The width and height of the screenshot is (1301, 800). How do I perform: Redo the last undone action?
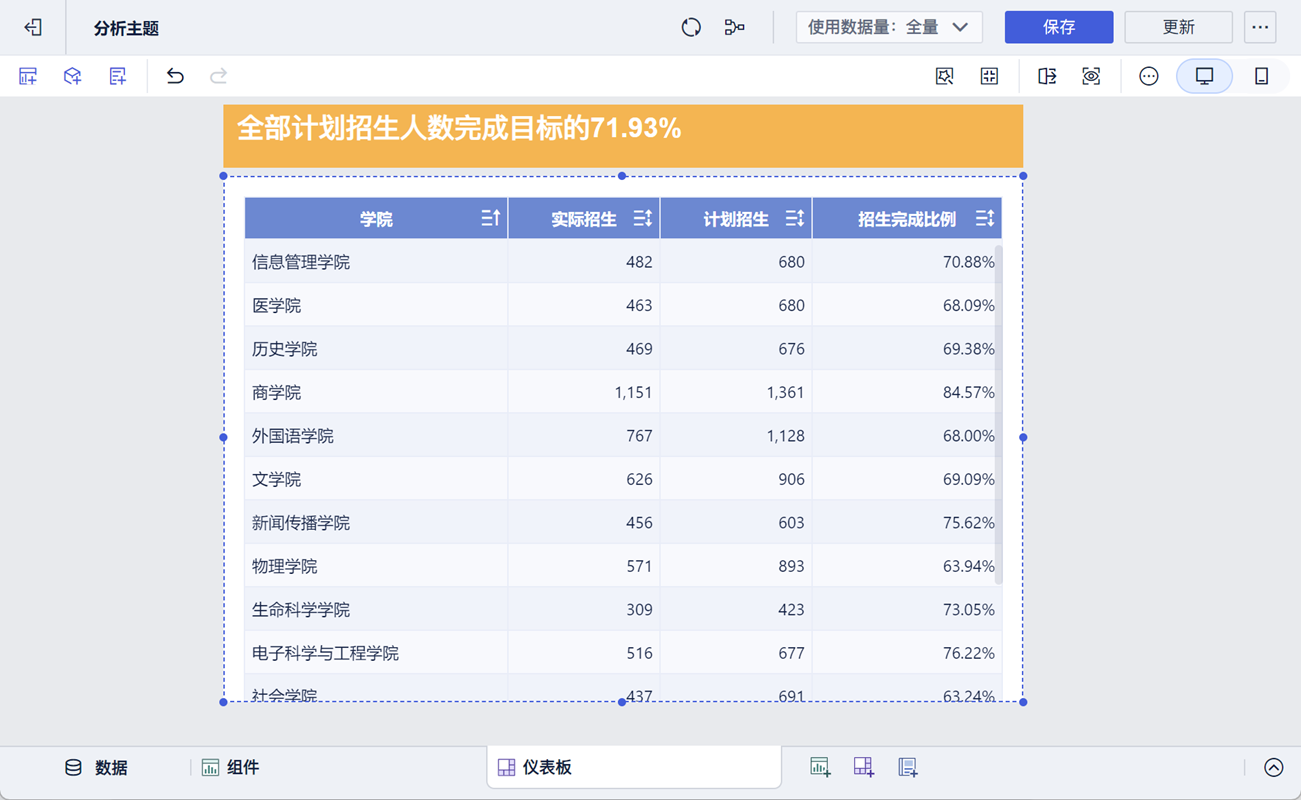coord(218,76)
